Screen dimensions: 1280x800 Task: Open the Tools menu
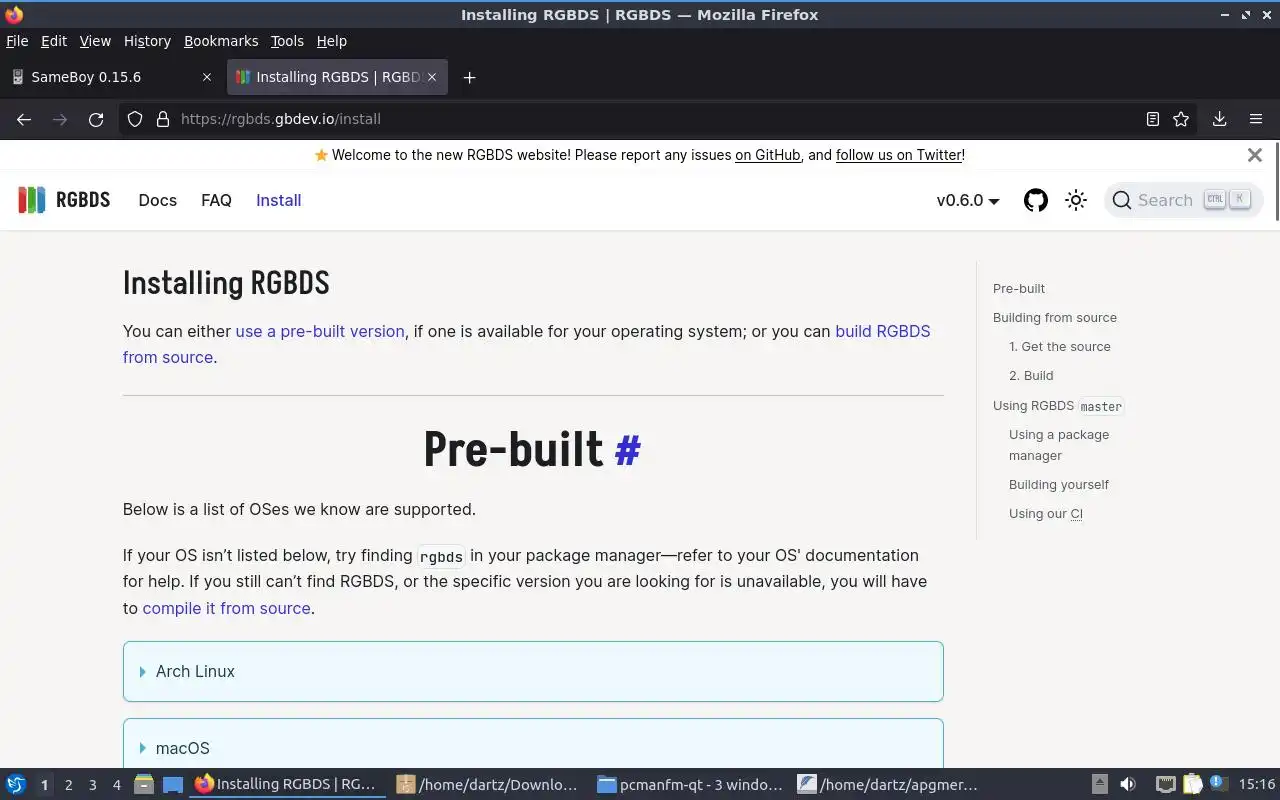[287, 41]
